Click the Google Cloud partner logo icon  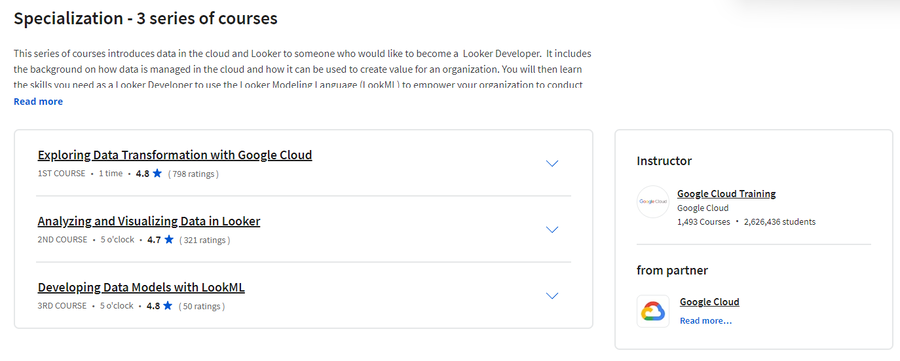[653, 311]
